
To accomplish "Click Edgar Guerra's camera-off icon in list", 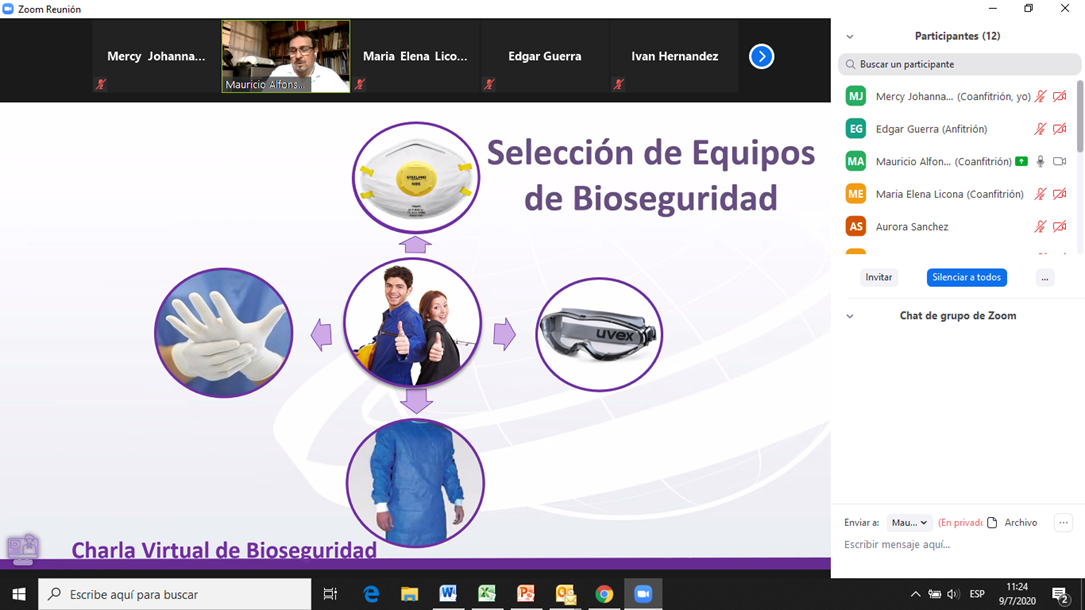I will [x=1059, y=129].
